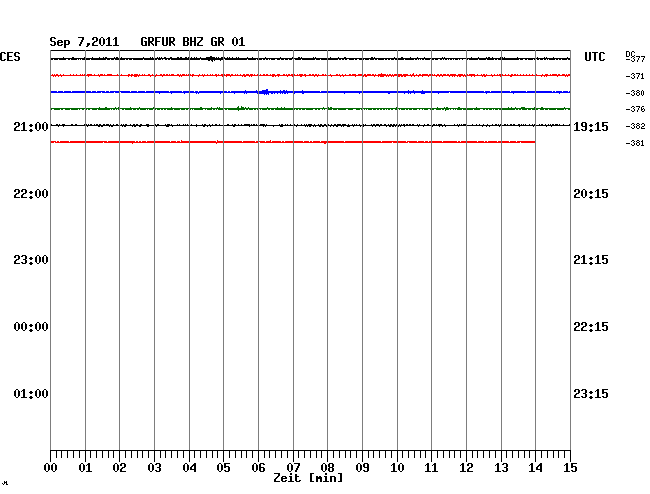
Task: Click the '09' minute axis label
Action: tap(362, 468)
